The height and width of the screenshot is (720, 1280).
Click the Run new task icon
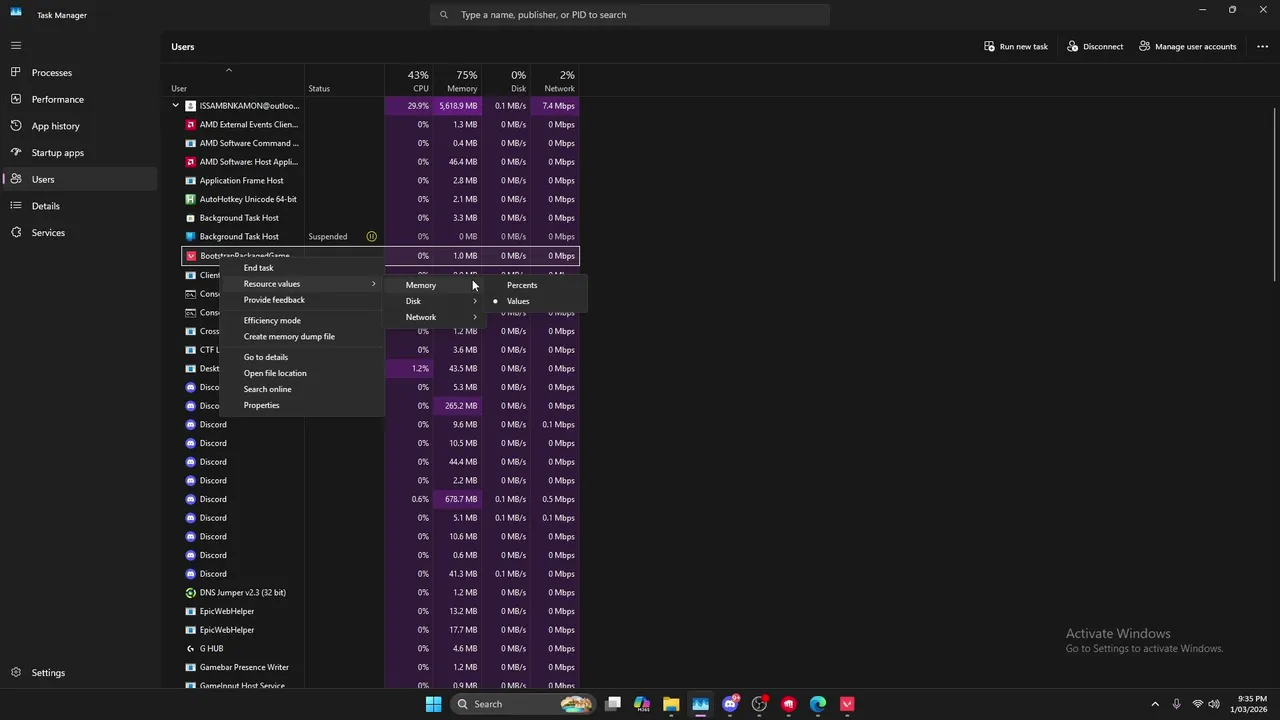(x=989, y=46)
